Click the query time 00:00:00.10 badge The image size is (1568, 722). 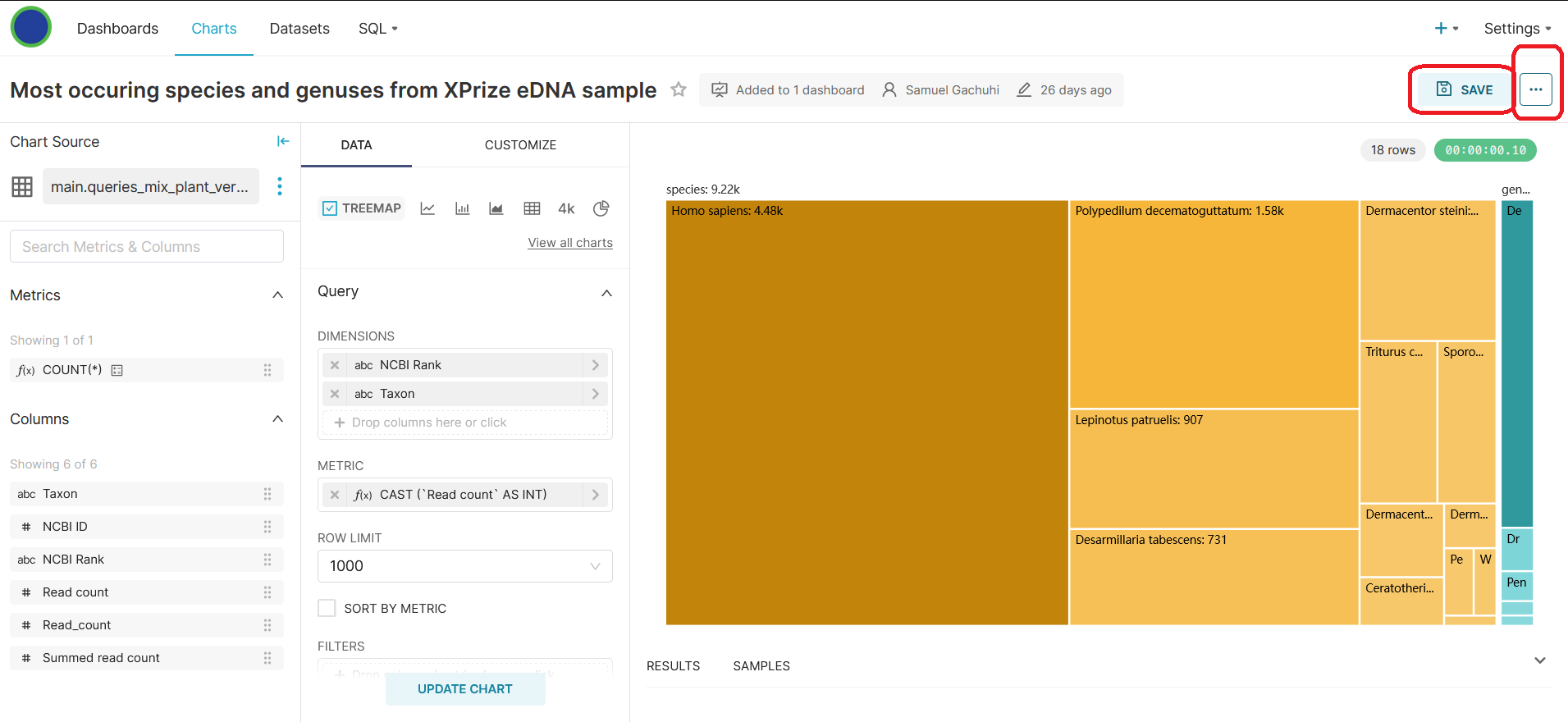pyautogui.click(x=1485, y=150)
